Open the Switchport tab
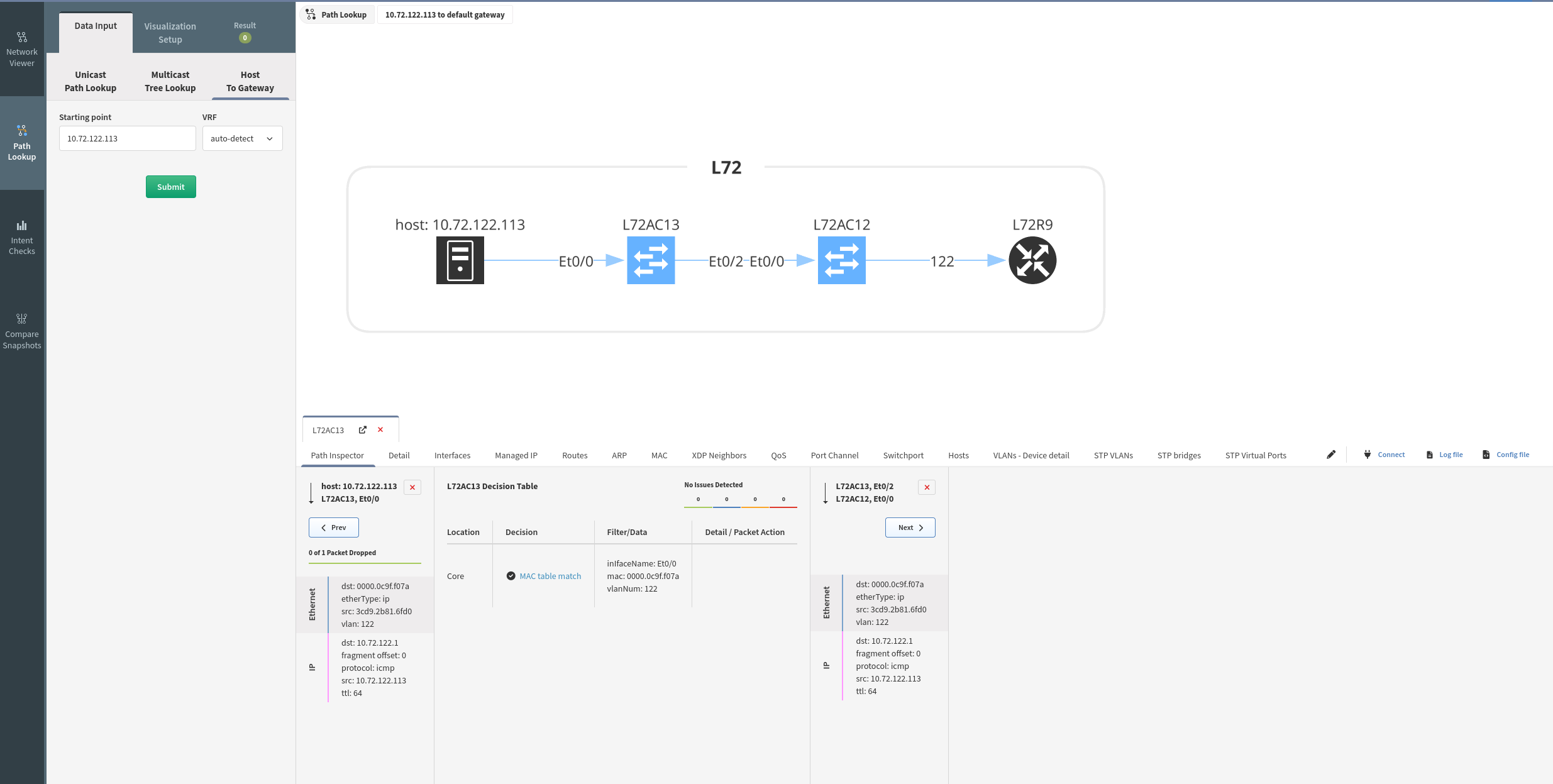 904,455
